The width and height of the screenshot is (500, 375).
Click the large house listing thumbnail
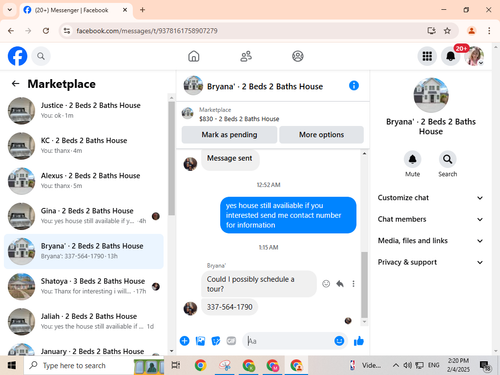(431, 95)
